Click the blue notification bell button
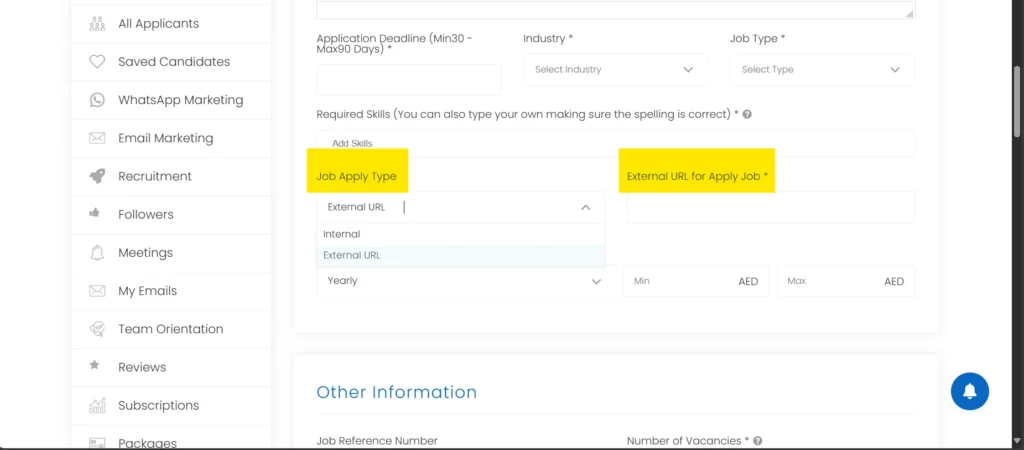This screenshot has width=1024, height=450. pos(970,391)
